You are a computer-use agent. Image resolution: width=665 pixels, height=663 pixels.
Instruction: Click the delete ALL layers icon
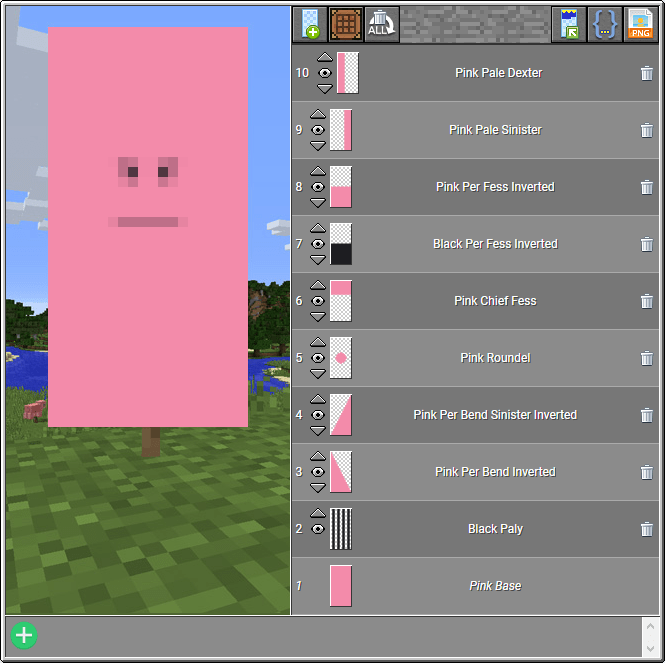pyautogui.click(x=381, y=24)
